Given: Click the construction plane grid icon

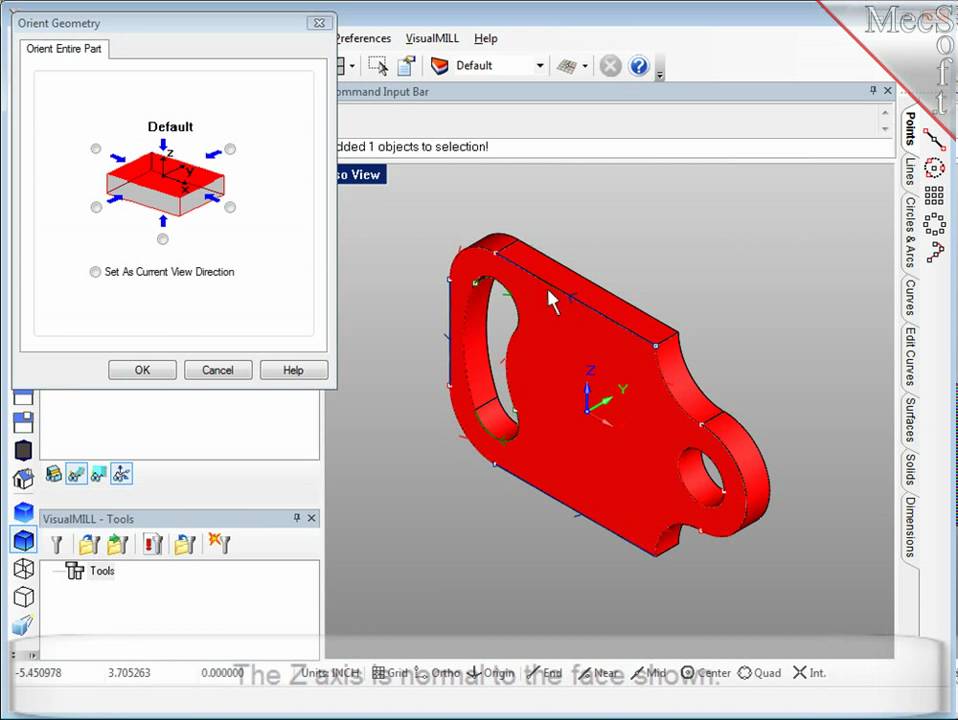Looking at the screenshot, I should tap(566, 66).
